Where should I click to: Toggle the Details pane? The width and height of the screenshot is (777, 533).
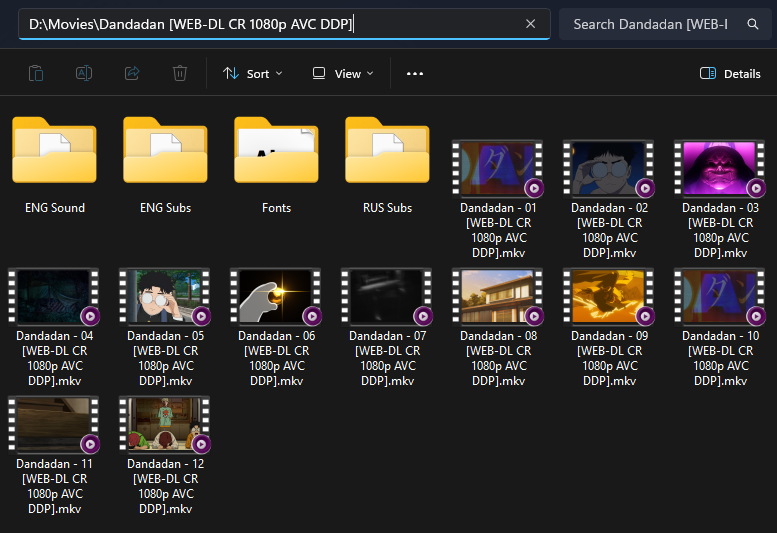[x=730, y=74]
